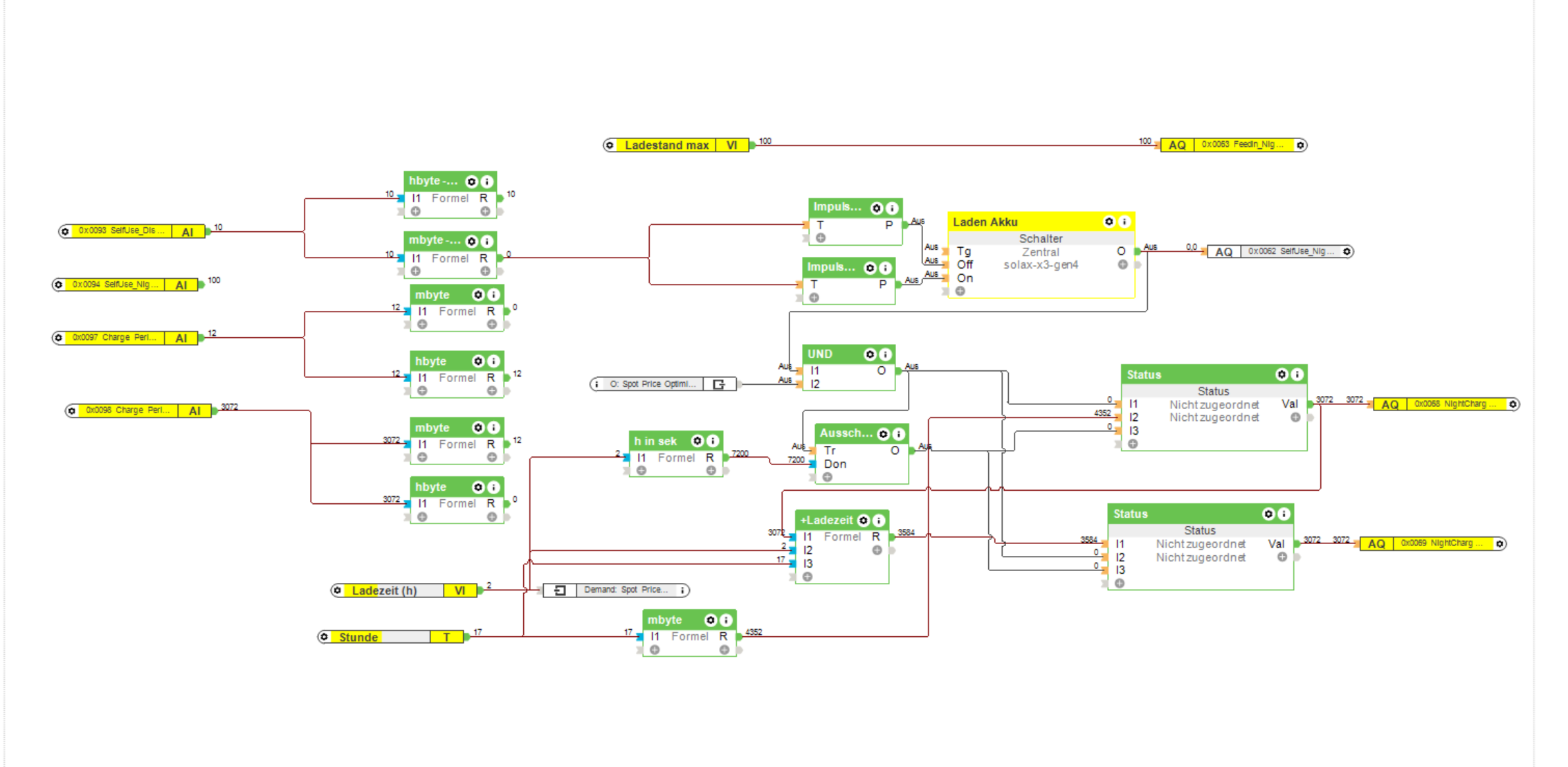The width and height of the screenshot is (1568, 767).
Task: Expand inputs plus on Laden Akku block
Action: pos(960,291)
